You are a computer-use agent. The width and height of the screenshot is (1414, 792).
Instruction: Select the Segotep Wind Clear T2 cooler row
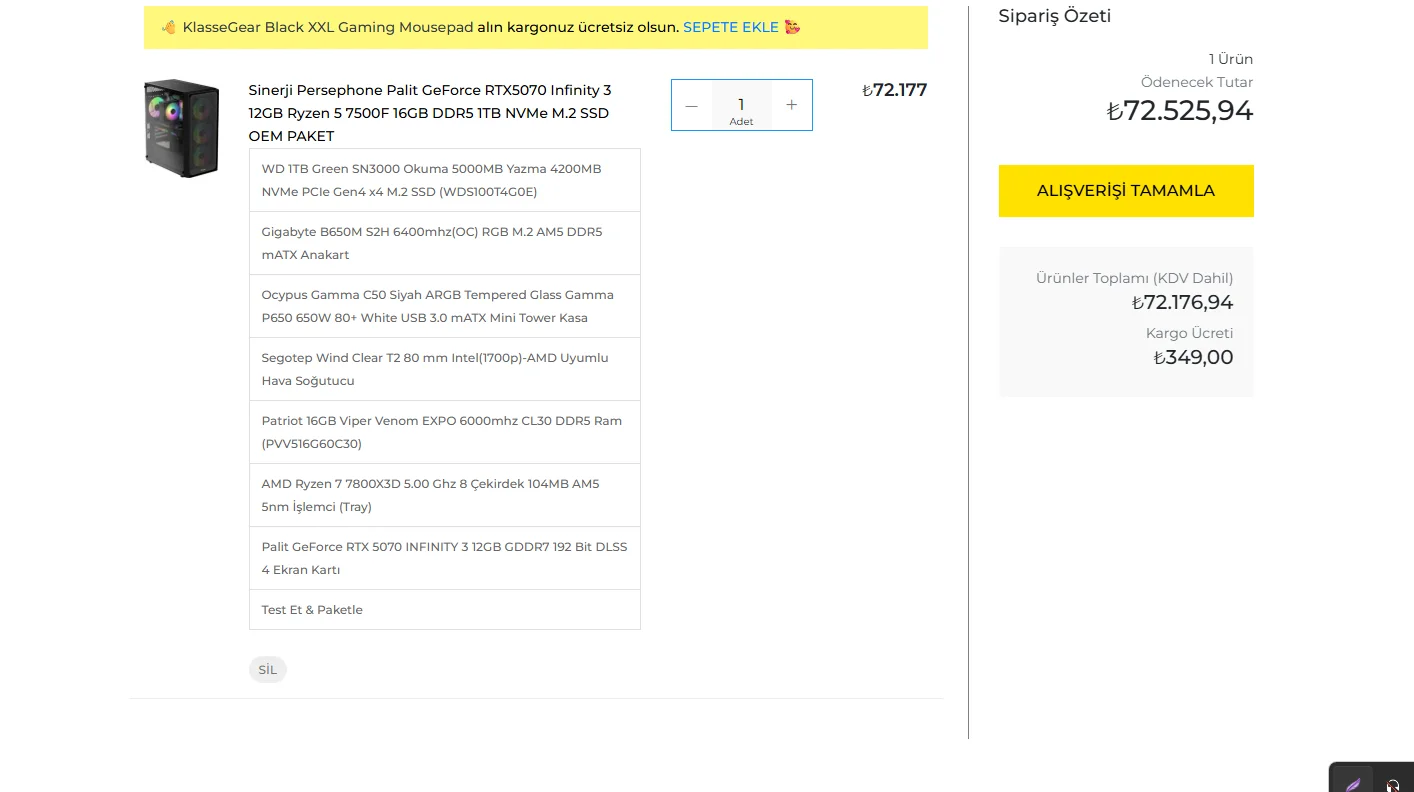[x=444, y=369]
